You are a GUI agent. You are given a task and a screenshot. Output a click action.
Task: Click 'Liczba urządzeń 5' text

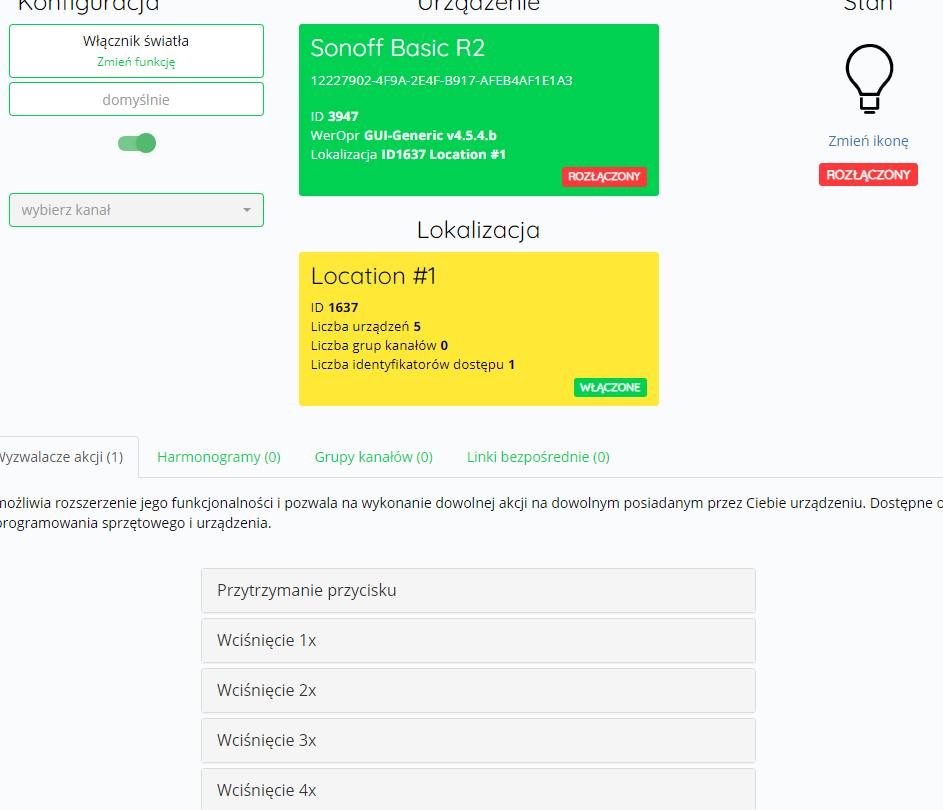366,327
